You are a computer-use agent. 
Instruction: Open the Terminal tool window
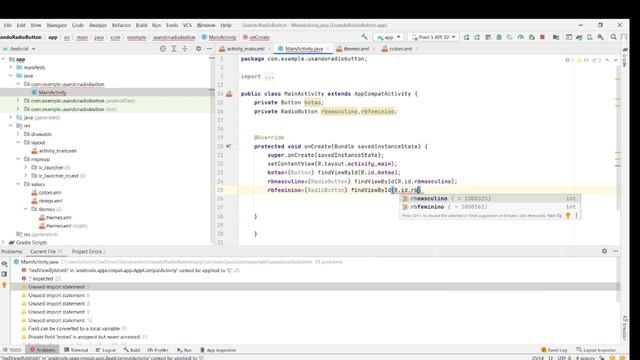[x=76, y=350]
